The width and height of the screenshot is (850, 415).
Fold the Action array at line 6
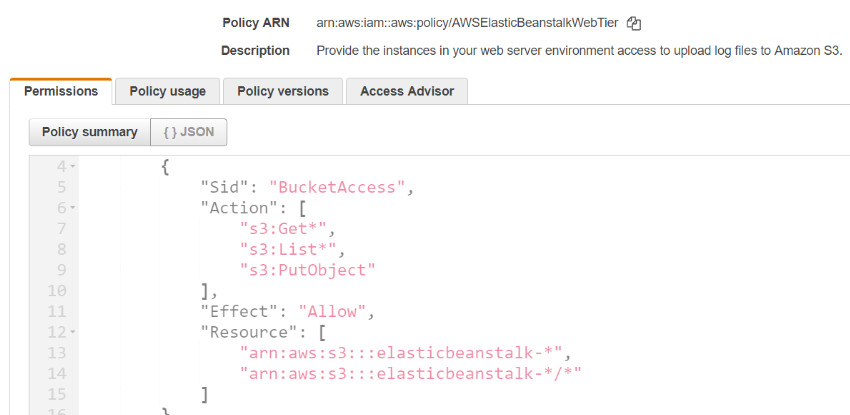pos(73,208)
